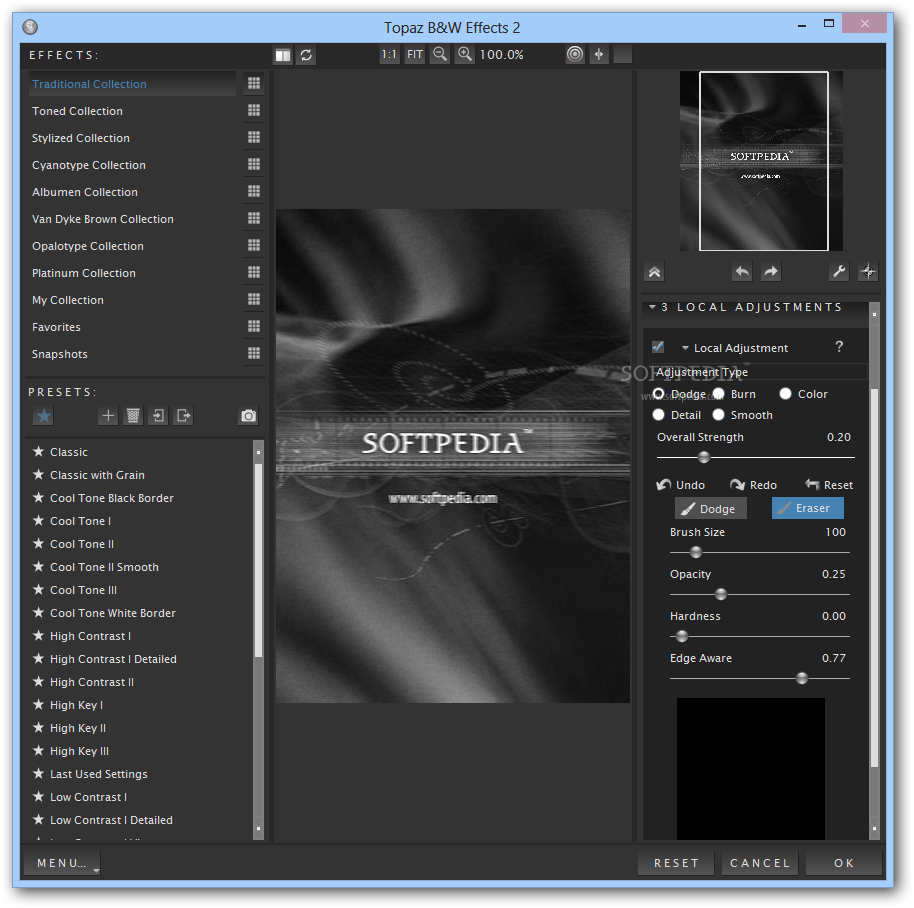The width and height of the screenshot is (914, 908).
Task: Select the Burn adjustment type radio
Action: point(718,394)
